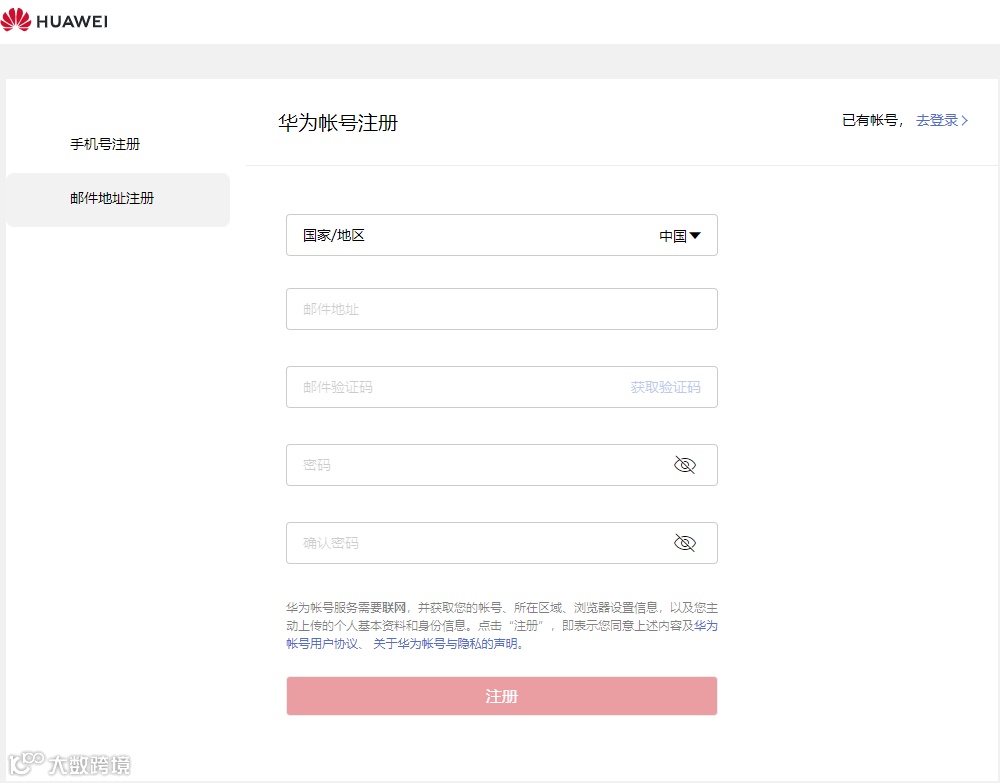
Task: Show the password by clicking its eye icon
Action: (685, 464)
